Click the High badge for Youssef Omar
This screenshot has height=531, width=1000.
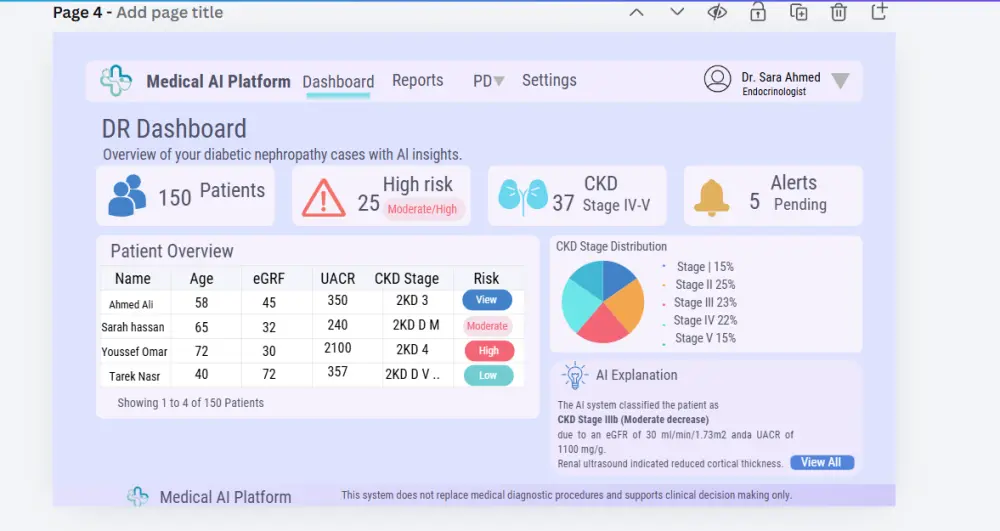pos(489,351)
